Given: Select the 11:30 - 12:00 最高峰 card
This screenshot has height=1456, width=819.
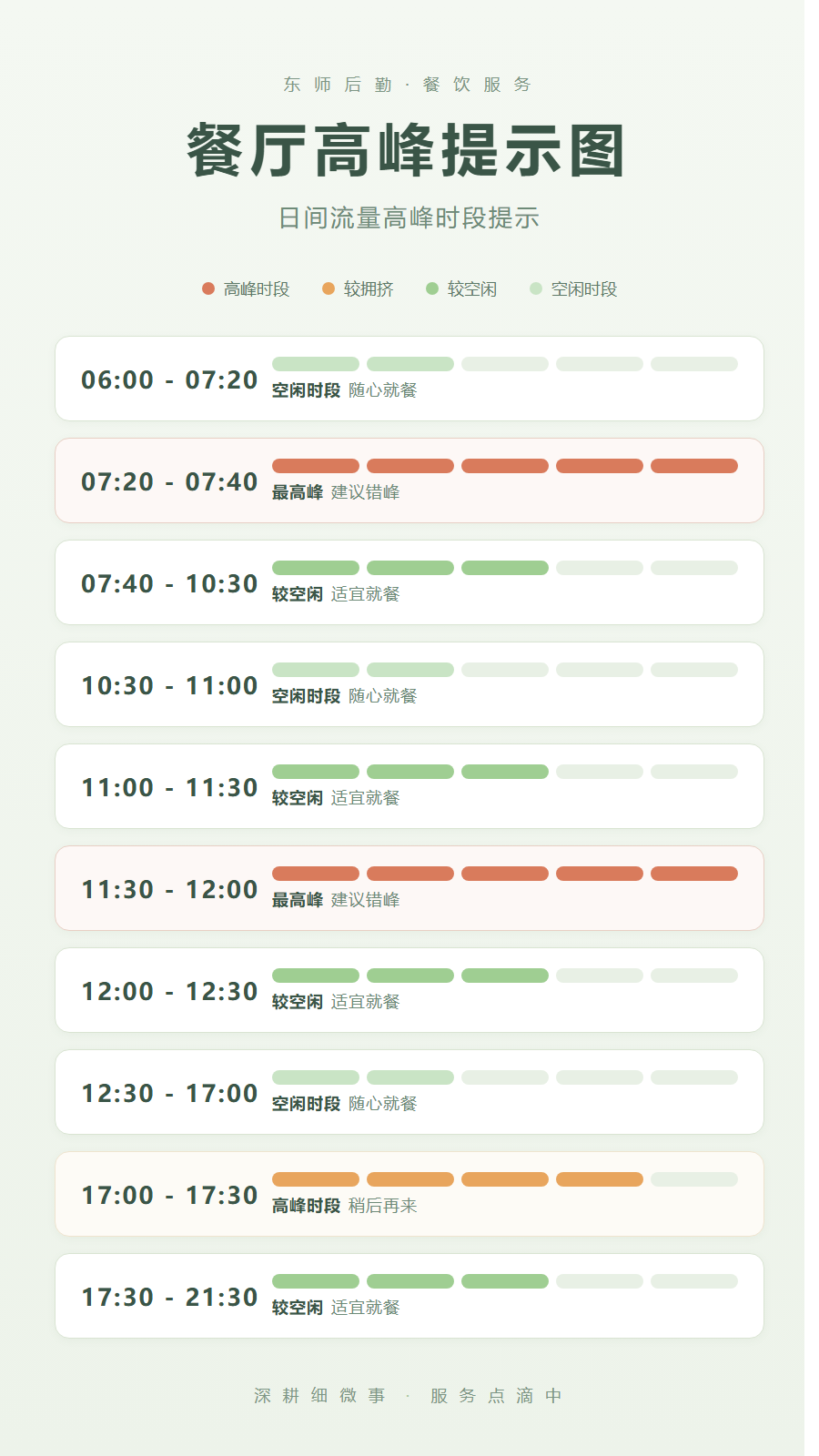Looking at the screenshot, I should click(x=409, y=888).
